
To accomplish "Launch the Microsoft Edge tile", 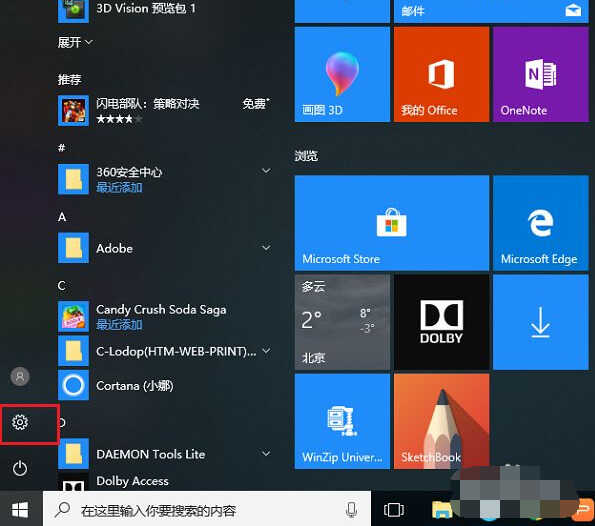I will pos(541,223).
